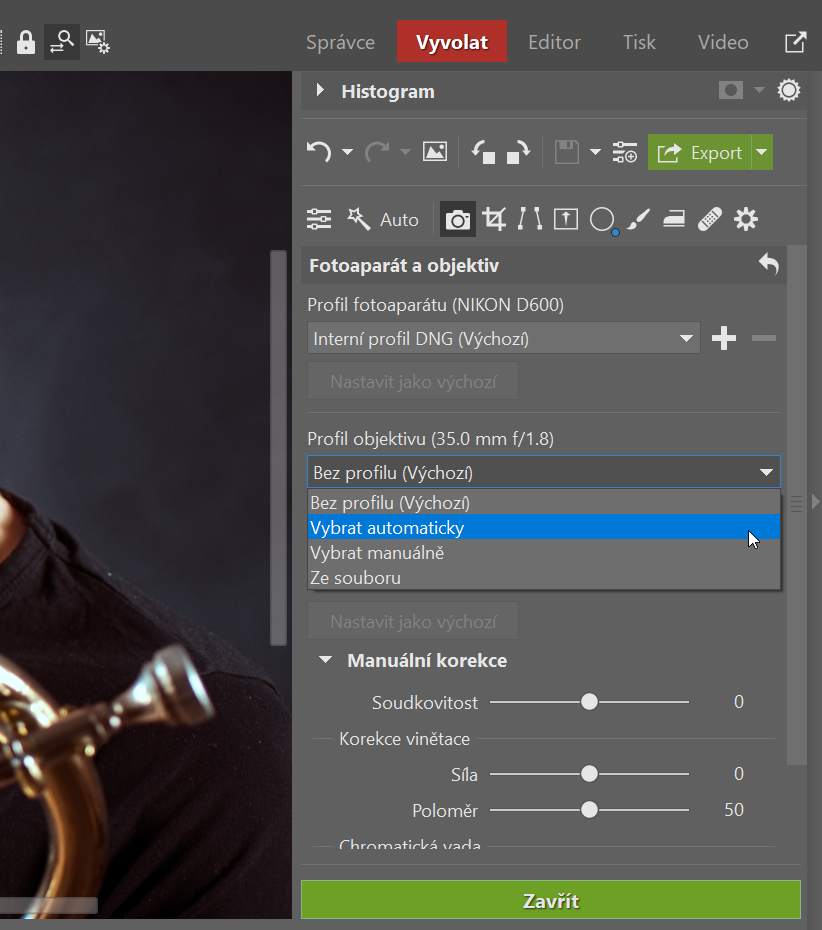The height and width of the screenshot is (930, 822).
Task: Select the Crop tool icon
Action: pyautogui.click(x=494, y=219)
